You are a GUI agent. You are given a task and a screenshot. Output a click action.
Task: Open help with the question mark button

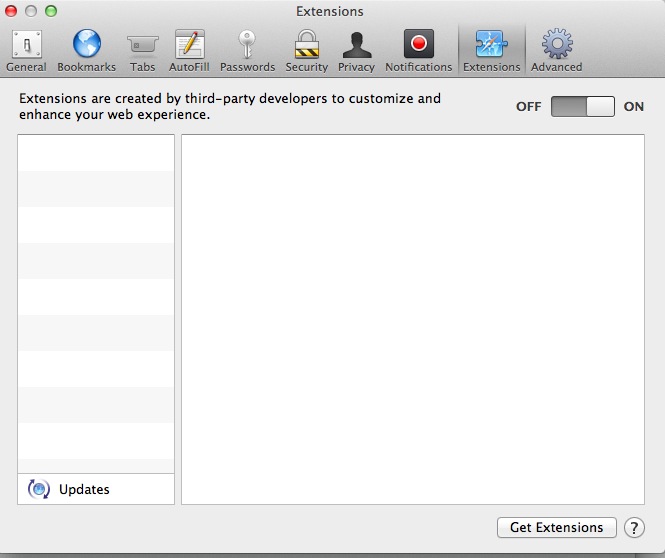[x=634, y=528]
